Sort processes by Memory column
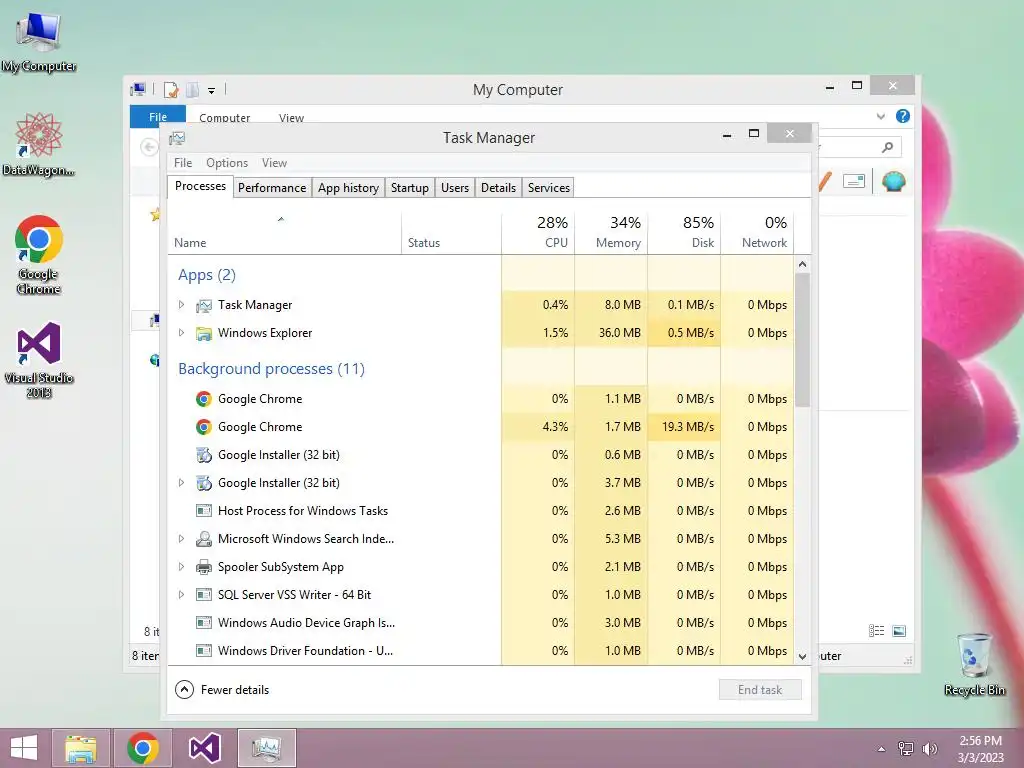The width and height of the screenshot is (1024, 768). point(611,232)
